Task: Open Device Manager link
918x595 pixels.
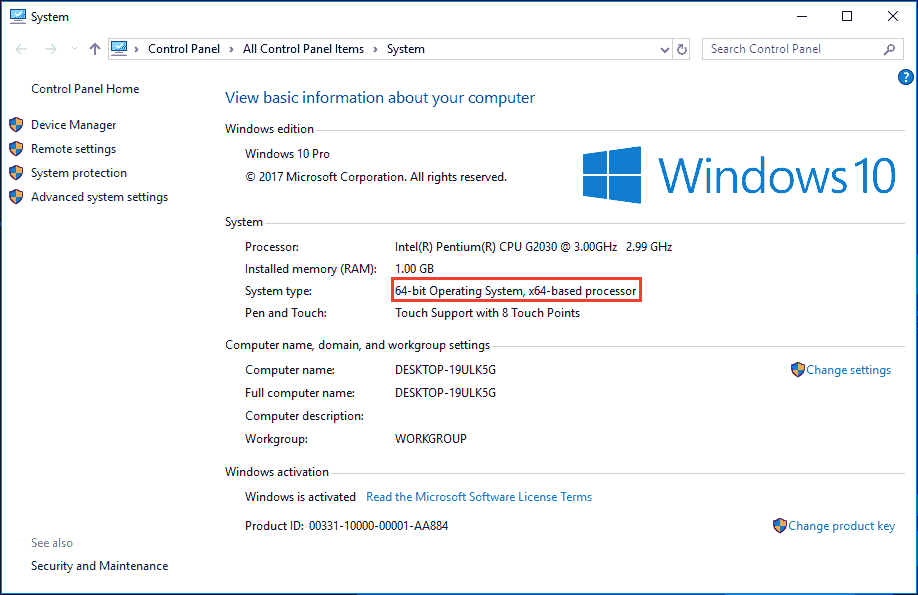Action: [73, 125]
